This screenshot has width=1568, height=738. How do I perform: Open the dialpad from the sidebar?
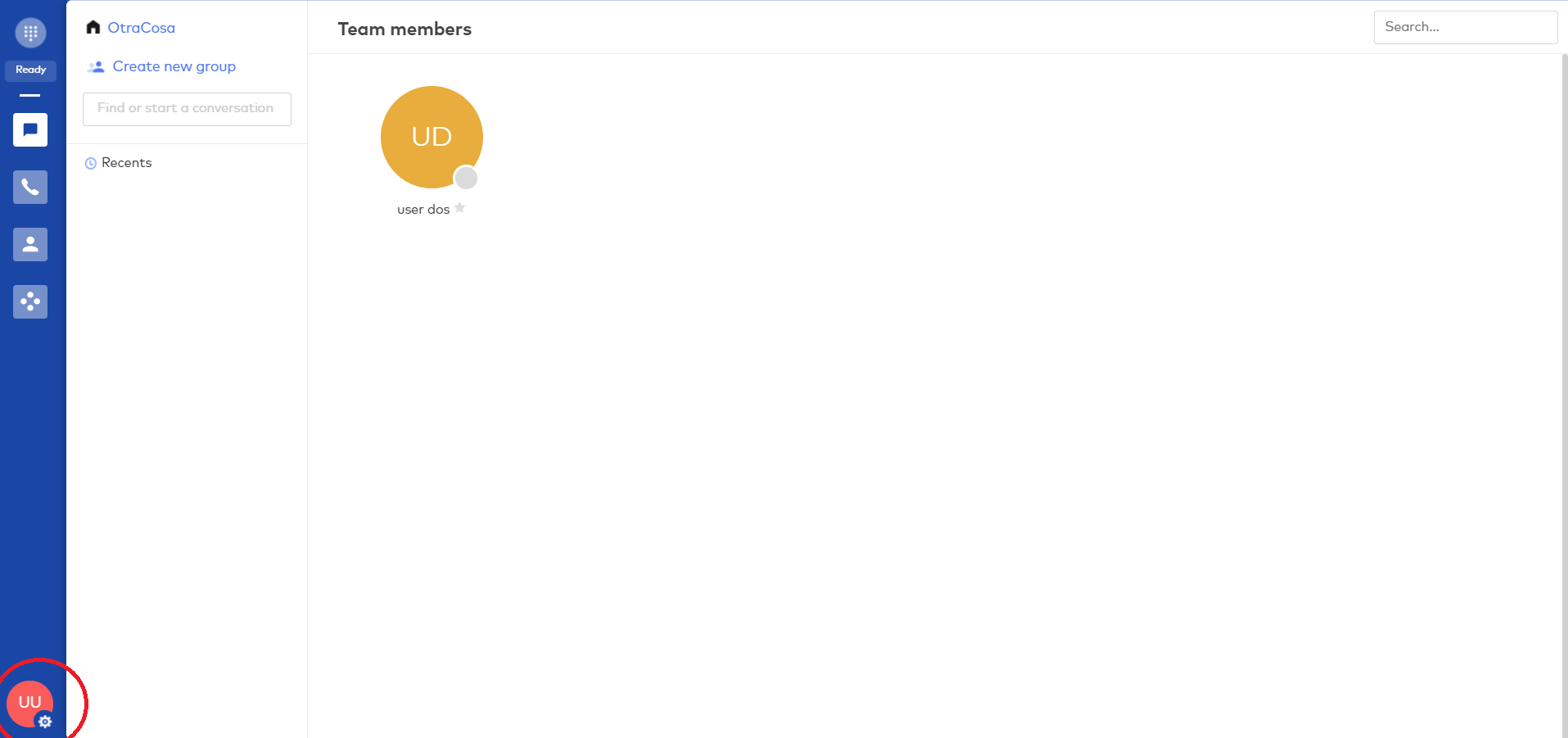tap(30, 33)
